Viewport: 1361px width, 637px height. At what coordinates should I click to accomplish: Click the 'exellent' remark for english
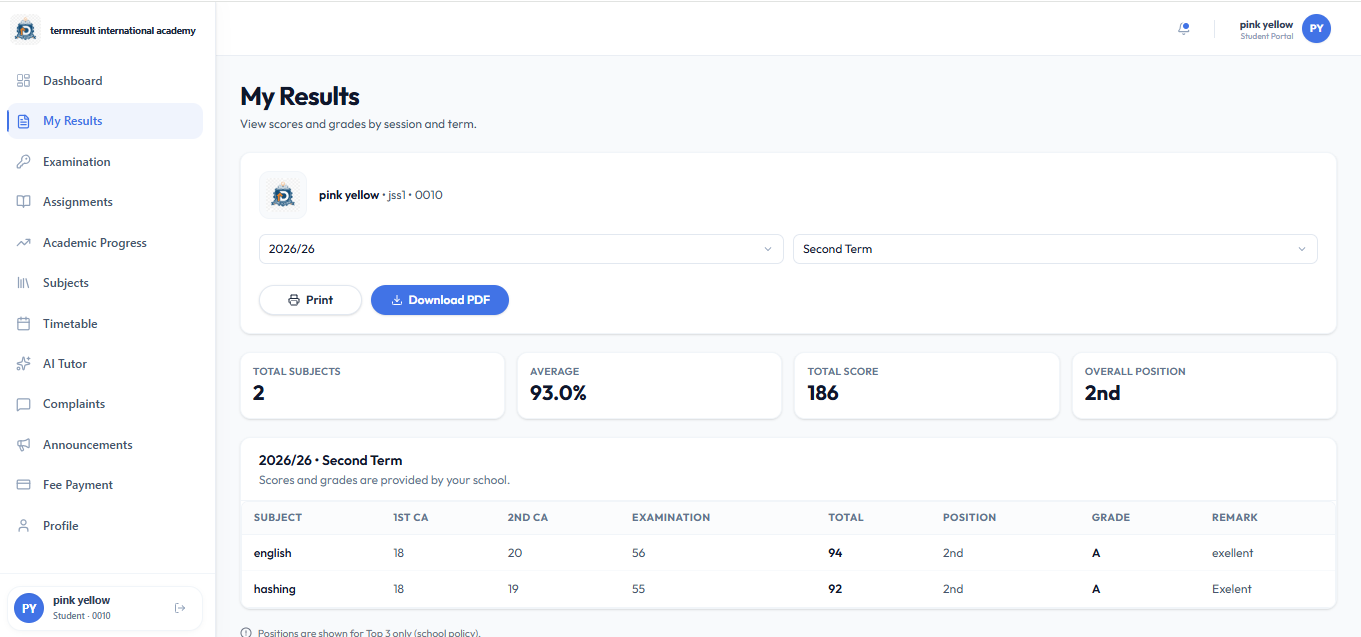(x=1232, y=553)
